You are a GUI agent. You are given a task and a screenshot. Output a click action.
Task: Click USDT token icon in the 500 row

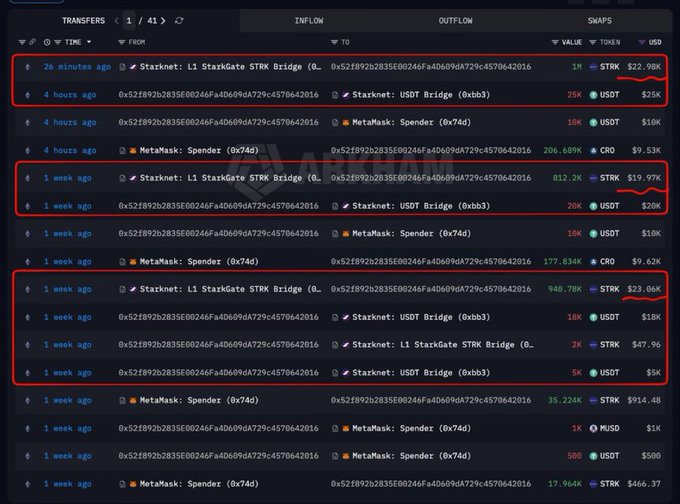(593, 456)
